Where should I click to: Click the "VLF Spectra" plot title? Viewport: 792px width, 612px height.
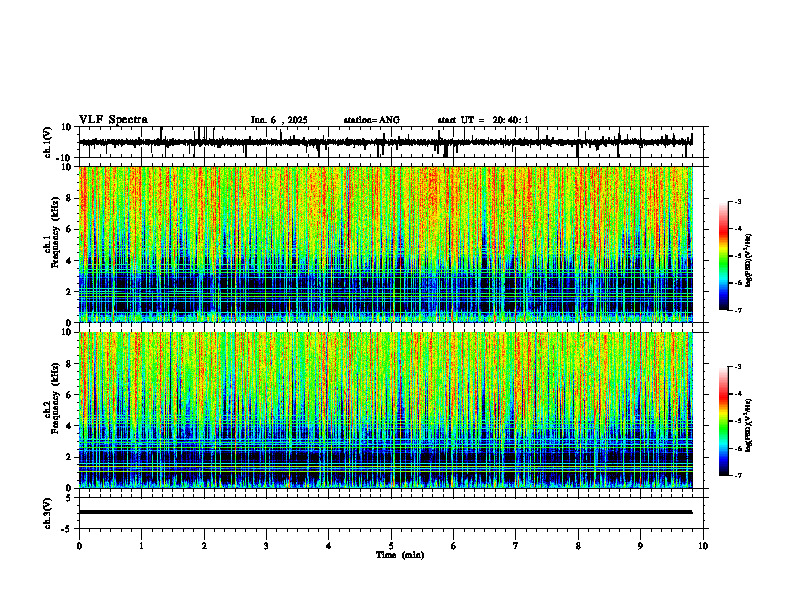pos(113,120)
